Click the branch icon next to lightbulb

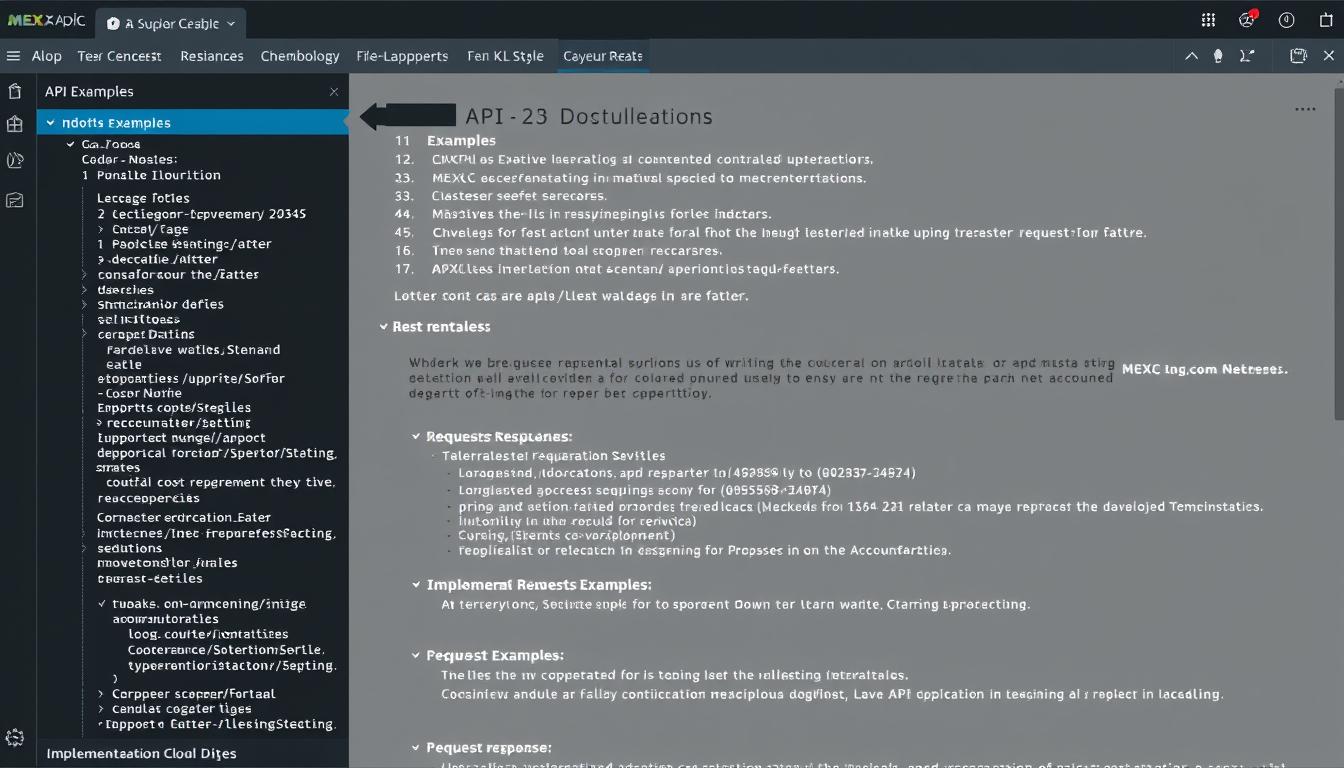click(x=1247, y=56)
